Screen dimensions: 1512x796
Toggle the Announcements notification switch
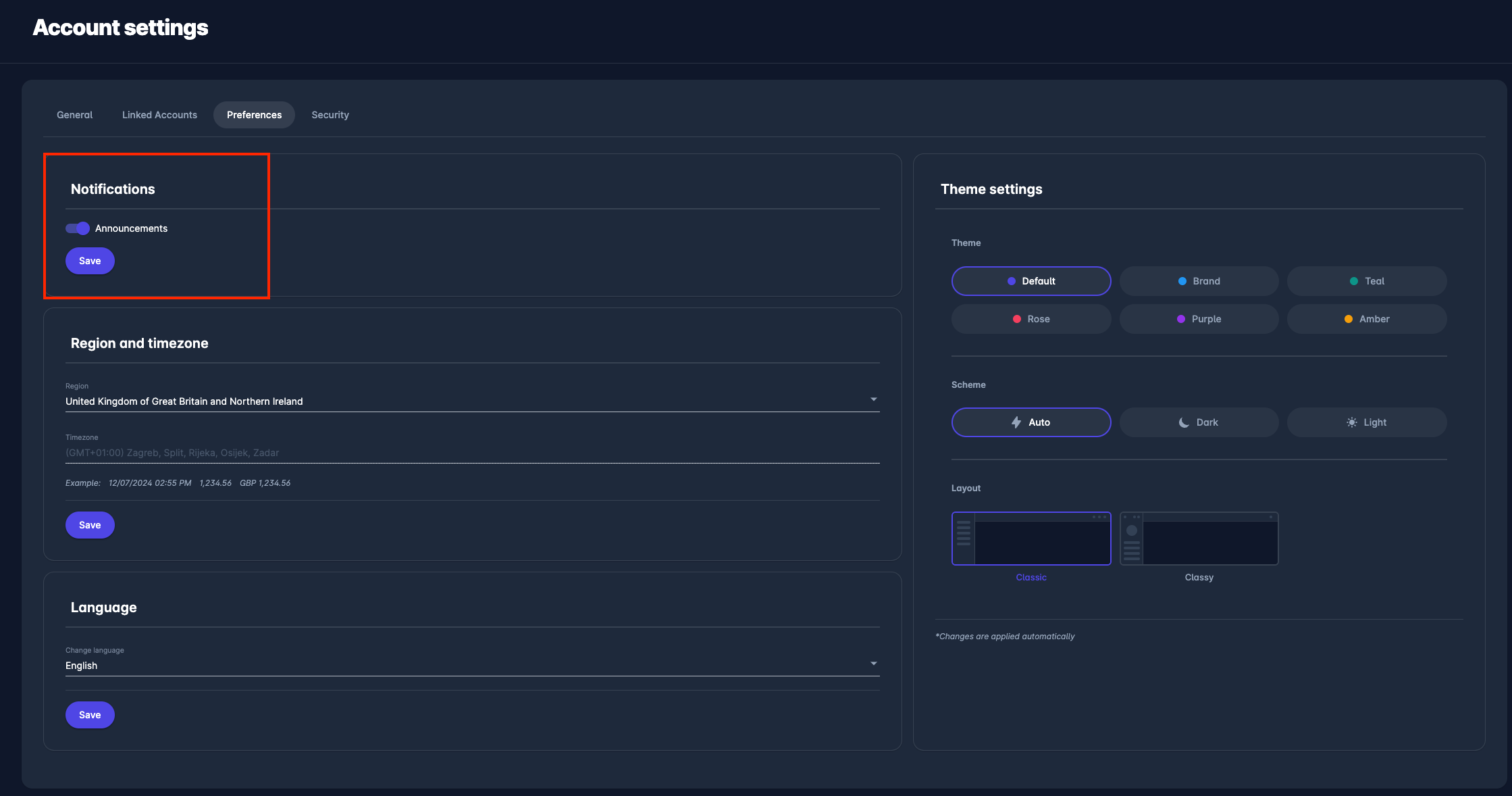point(77,228)
